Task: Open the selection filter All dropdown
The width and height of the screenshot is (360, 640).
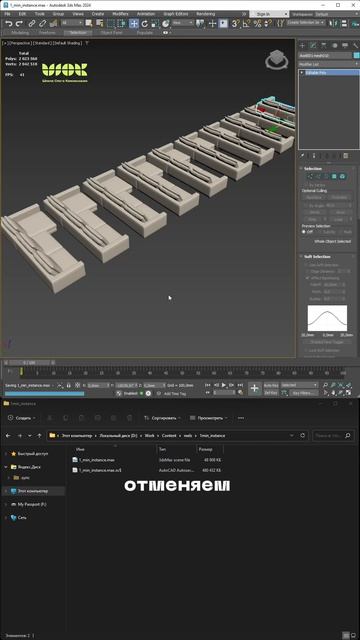Action: pos(72,24)
